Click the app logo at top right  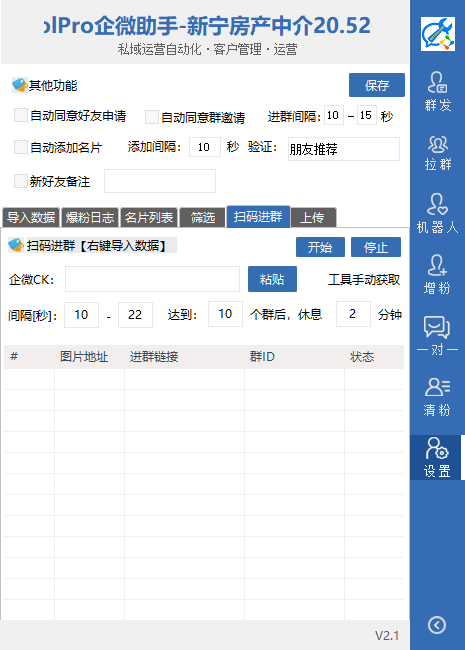(438, 34)
